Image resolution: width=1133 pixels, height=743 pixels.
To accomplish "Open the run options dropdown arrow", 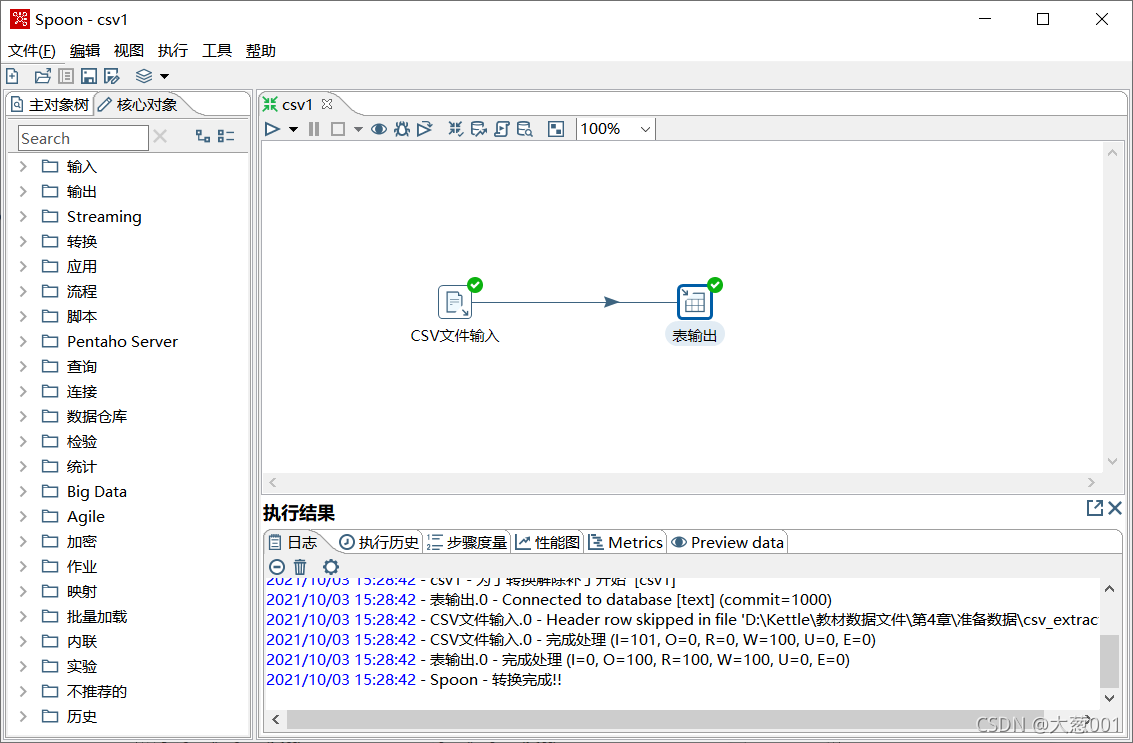I will point(293,128).
